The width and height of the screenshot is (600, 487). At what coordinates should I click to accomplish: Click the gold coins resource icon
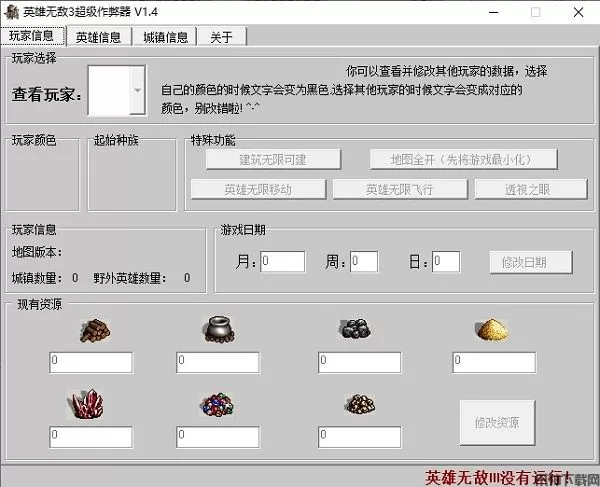click(360, 404)
